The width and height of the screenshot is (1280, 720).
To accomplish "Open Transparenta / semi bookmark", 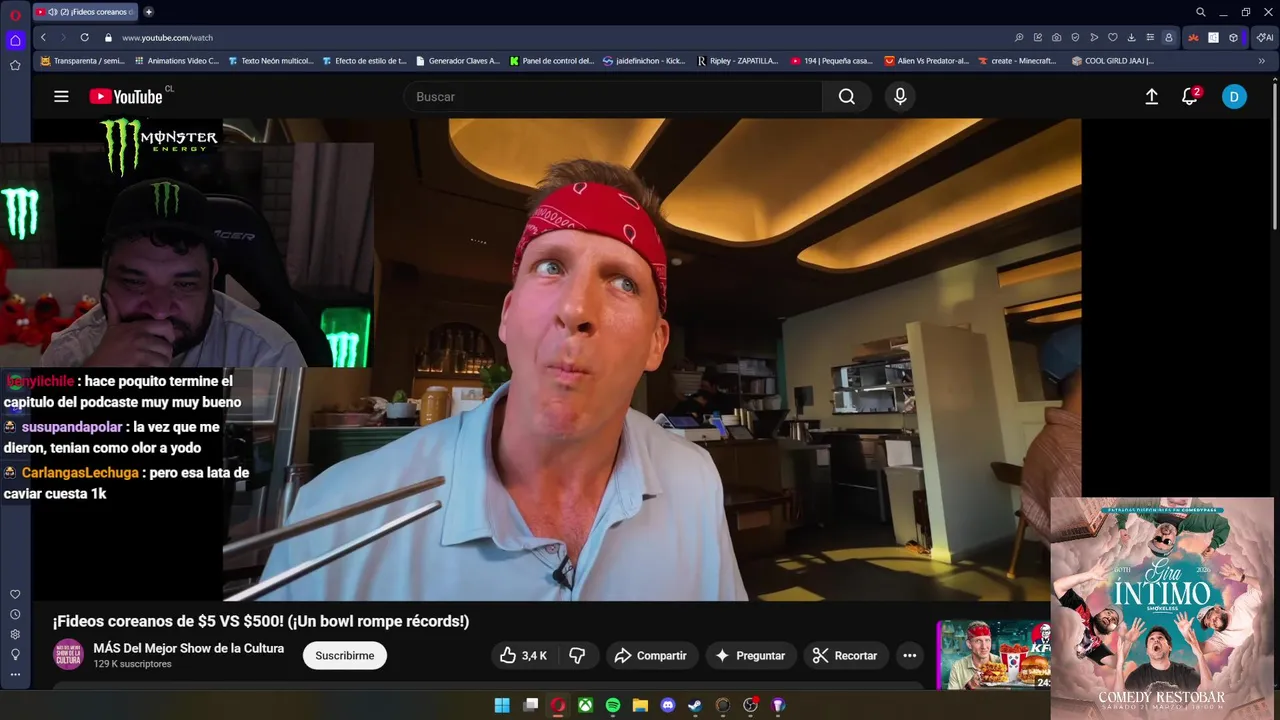I will pyautogui.click(x=82, y=61).
